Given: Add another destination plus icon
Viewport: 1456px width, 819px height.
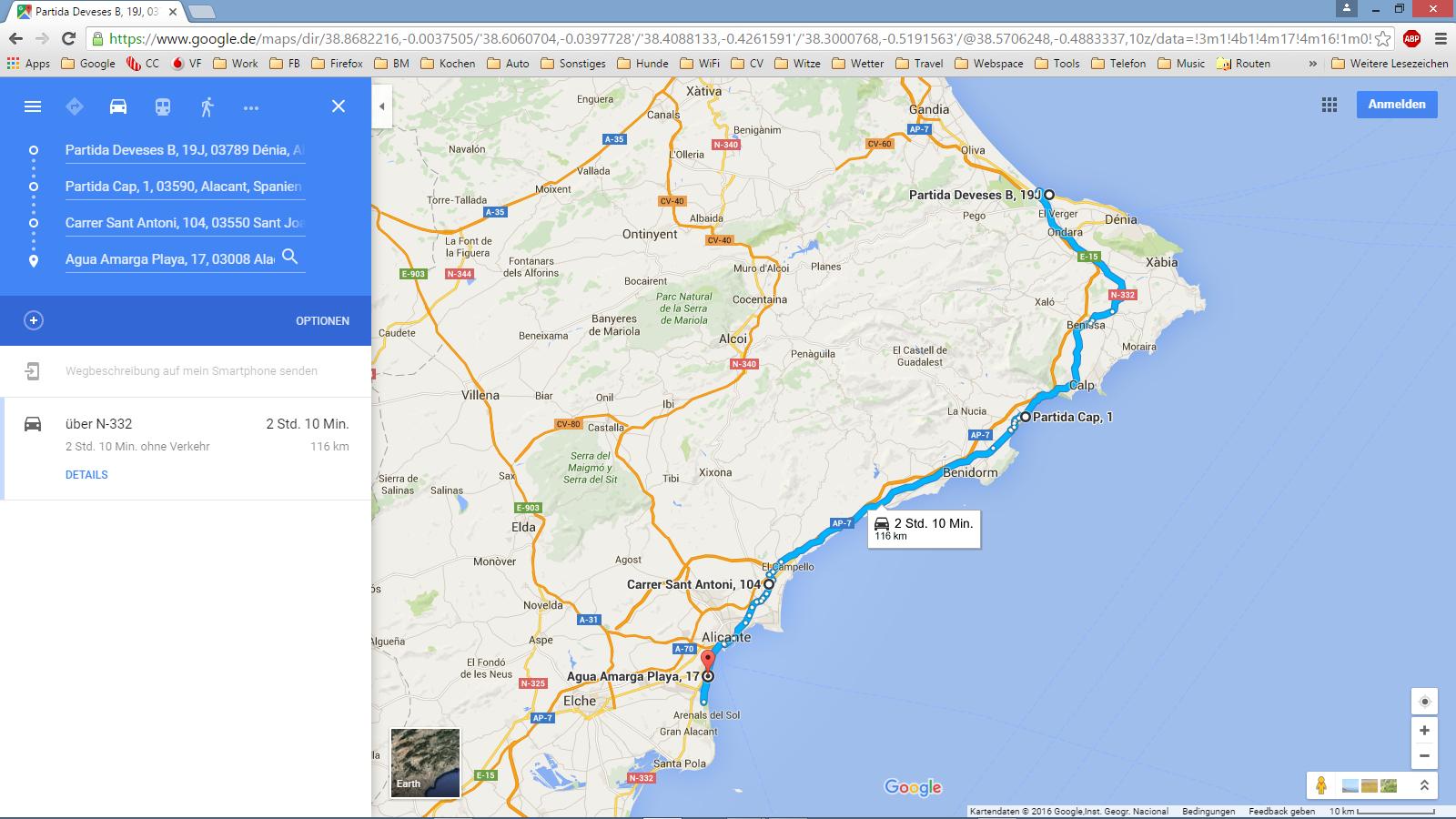Looking at the screenshot, I should coord(34,320).
